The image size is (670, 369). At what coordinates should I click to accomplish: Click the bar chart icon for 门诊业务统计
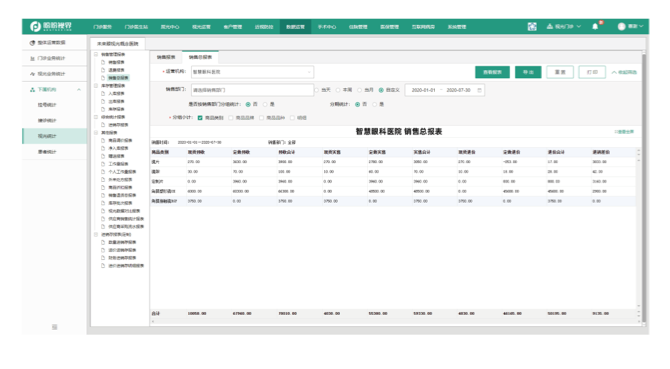coord(32,59)
